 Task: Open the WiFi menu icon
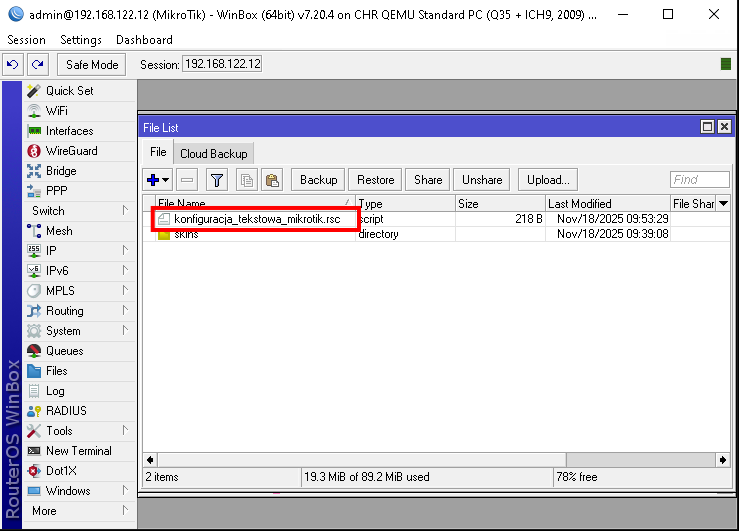click(34, 111)
